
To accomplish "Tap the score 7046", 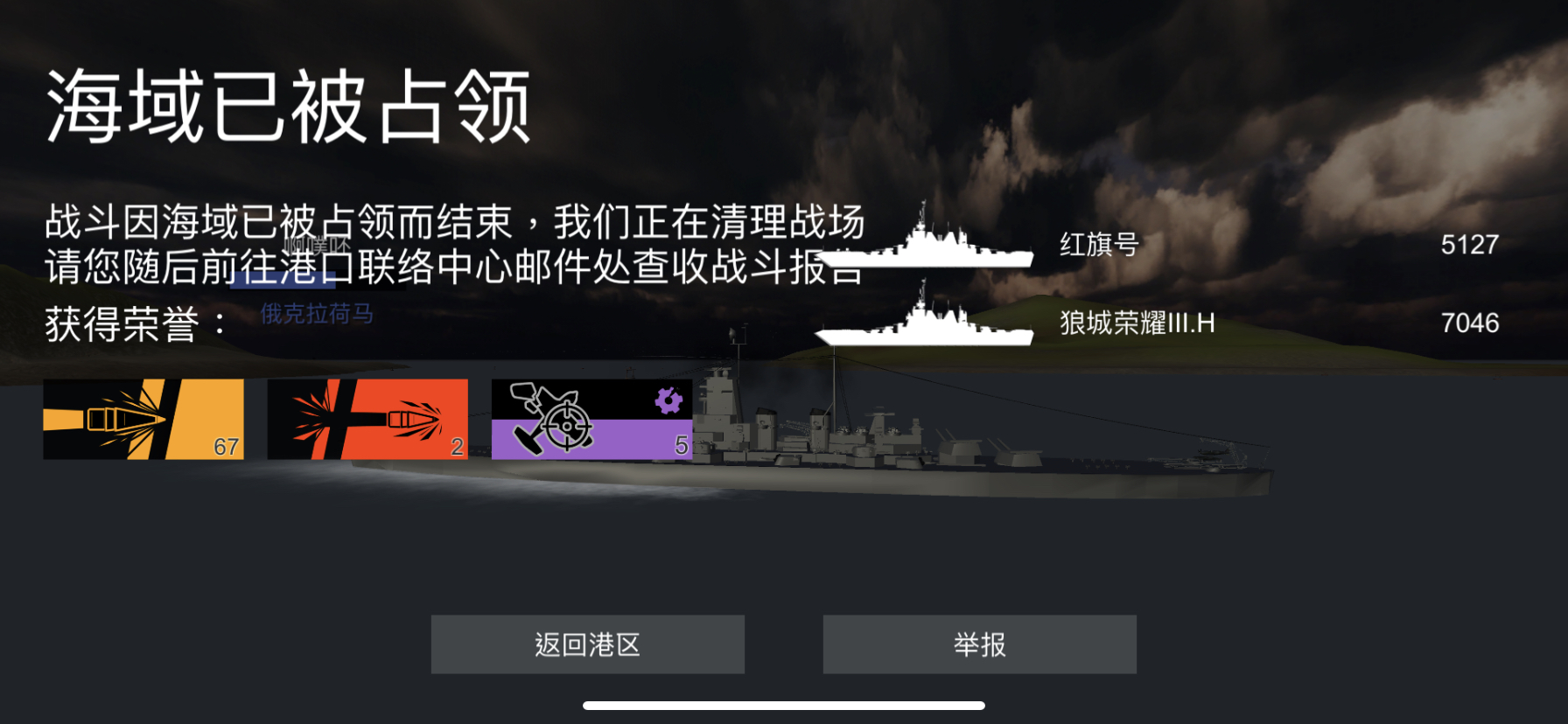I will tap(1470, 323).
